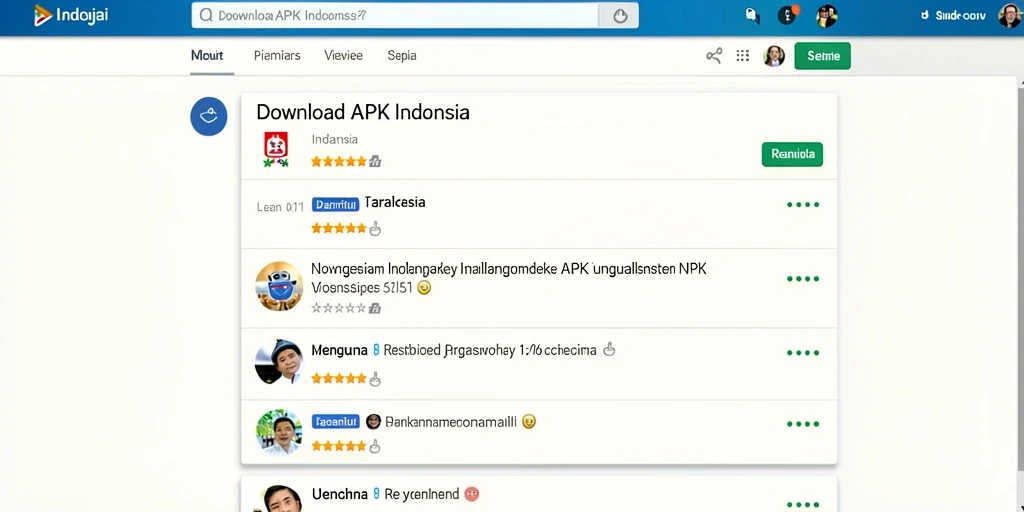The height and width of the screenshot is (512, 1024).
Task: Click the empty star rating on robot row
Action: coord(338,308)
